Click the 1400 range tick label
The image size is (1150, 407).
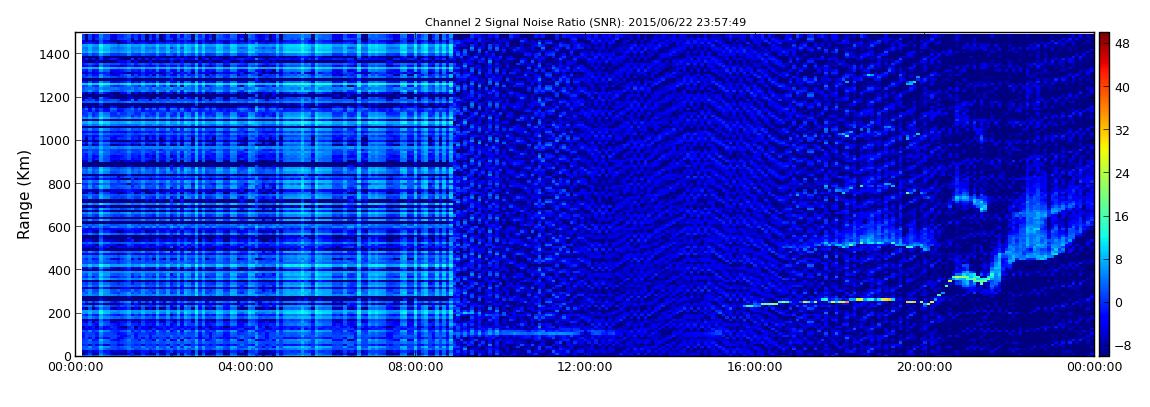point(56,54)
